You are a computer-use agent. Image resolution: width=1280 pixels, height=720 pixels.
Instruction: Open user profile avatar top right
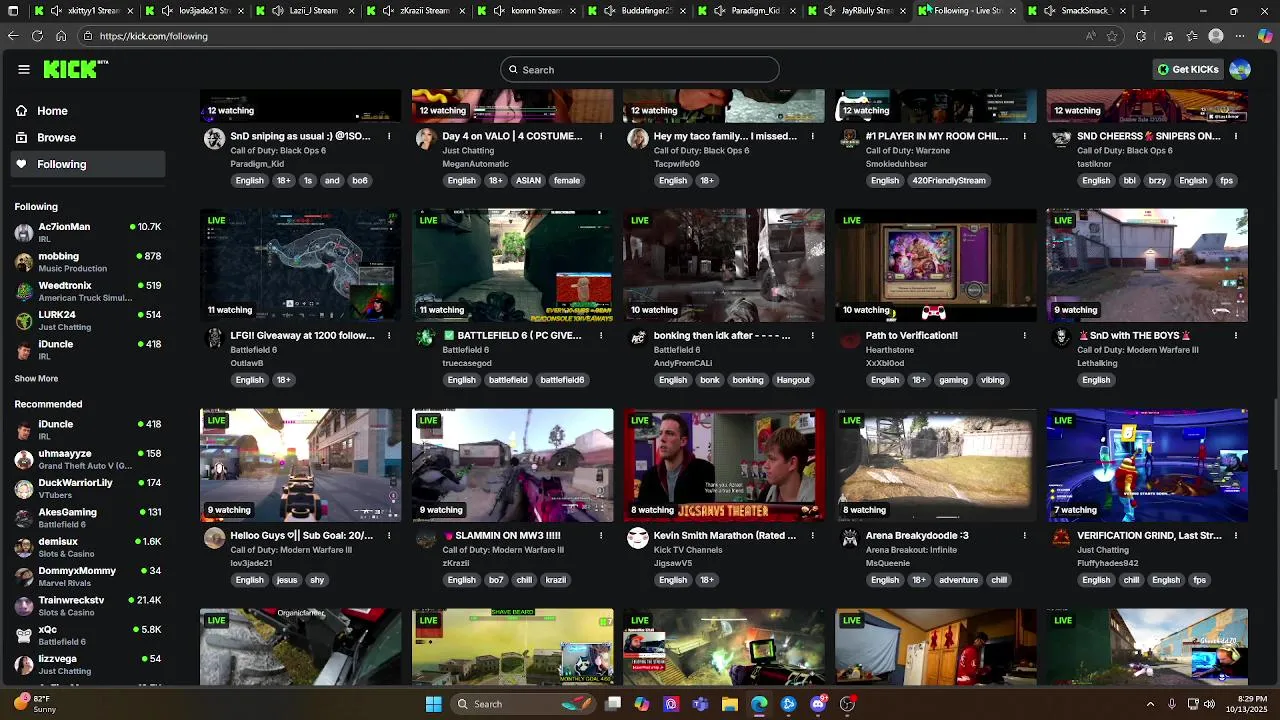(x=1240, y=69)
